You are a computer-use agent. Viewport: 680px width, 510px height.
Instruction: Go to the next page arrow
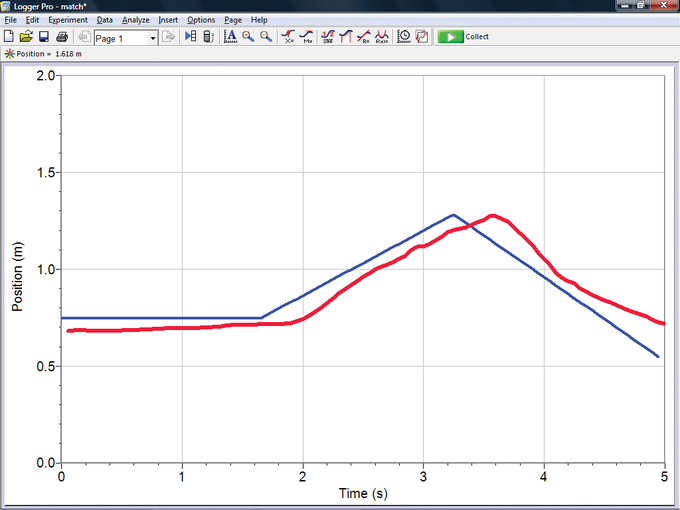[x=169, y=37]
